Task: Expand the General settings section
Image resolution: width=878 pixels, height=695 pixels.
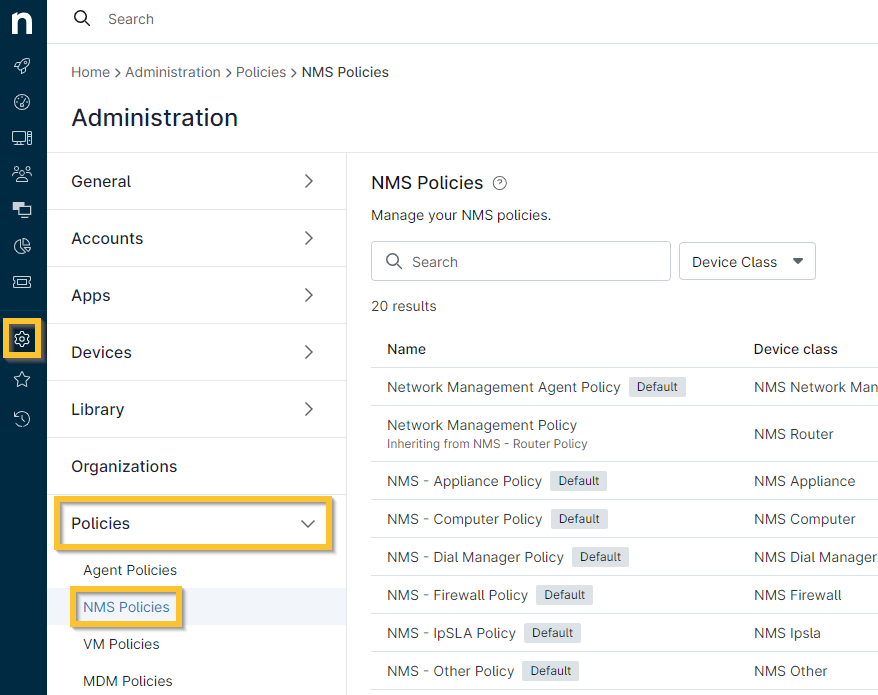Action: pos(308,181)
